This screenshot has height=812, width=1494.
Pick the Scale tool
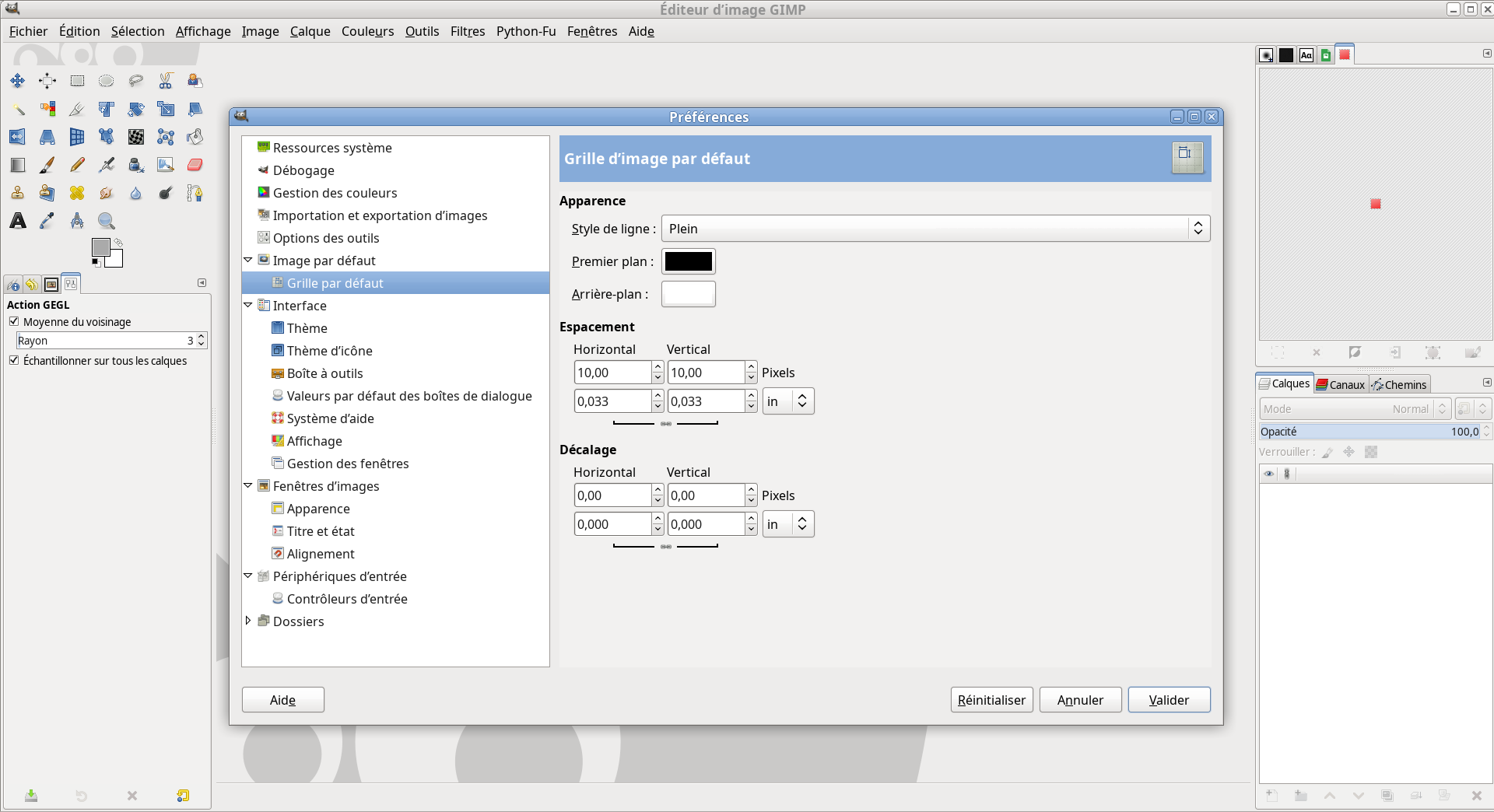tap(166, 109)
